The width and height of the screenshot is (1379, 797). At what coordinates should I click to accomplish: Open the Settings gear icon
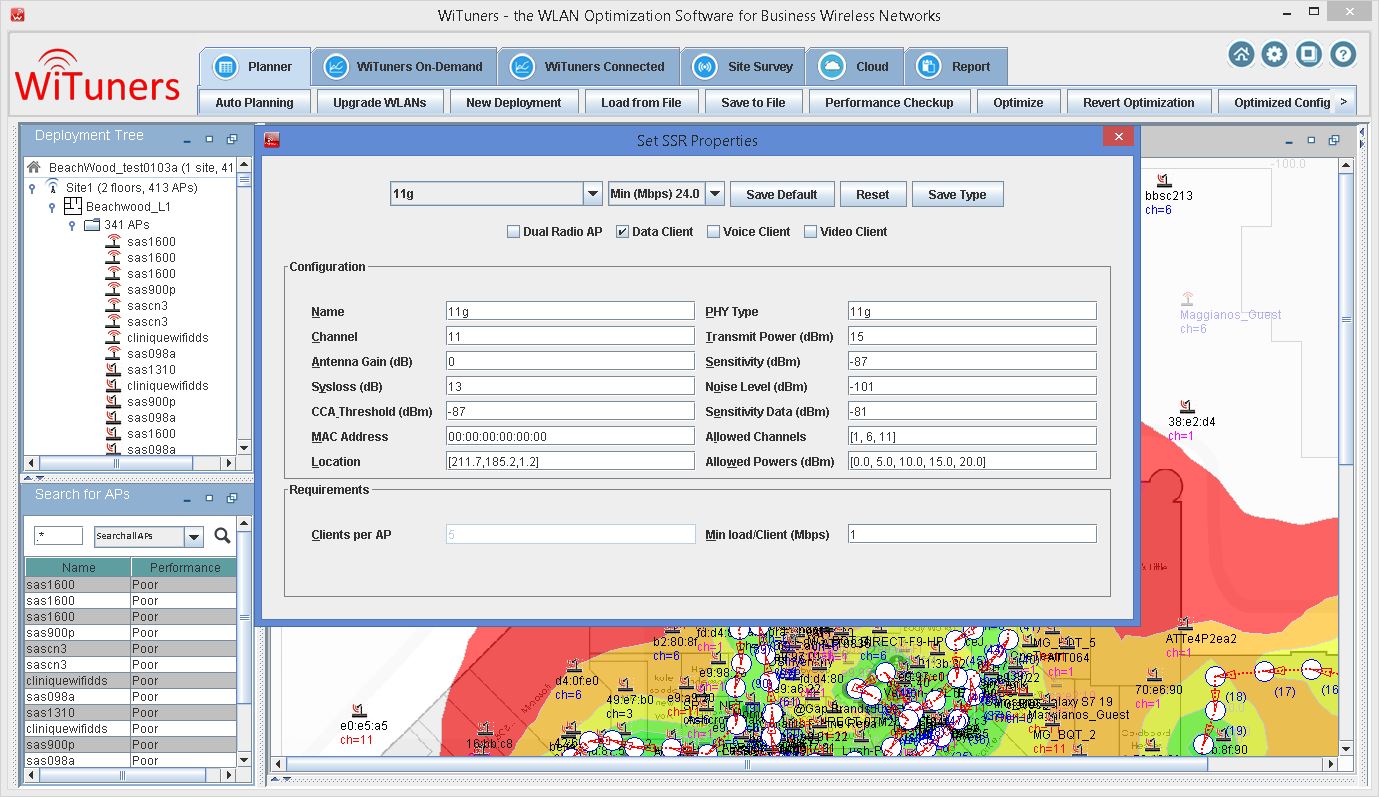click(1274, 55)
